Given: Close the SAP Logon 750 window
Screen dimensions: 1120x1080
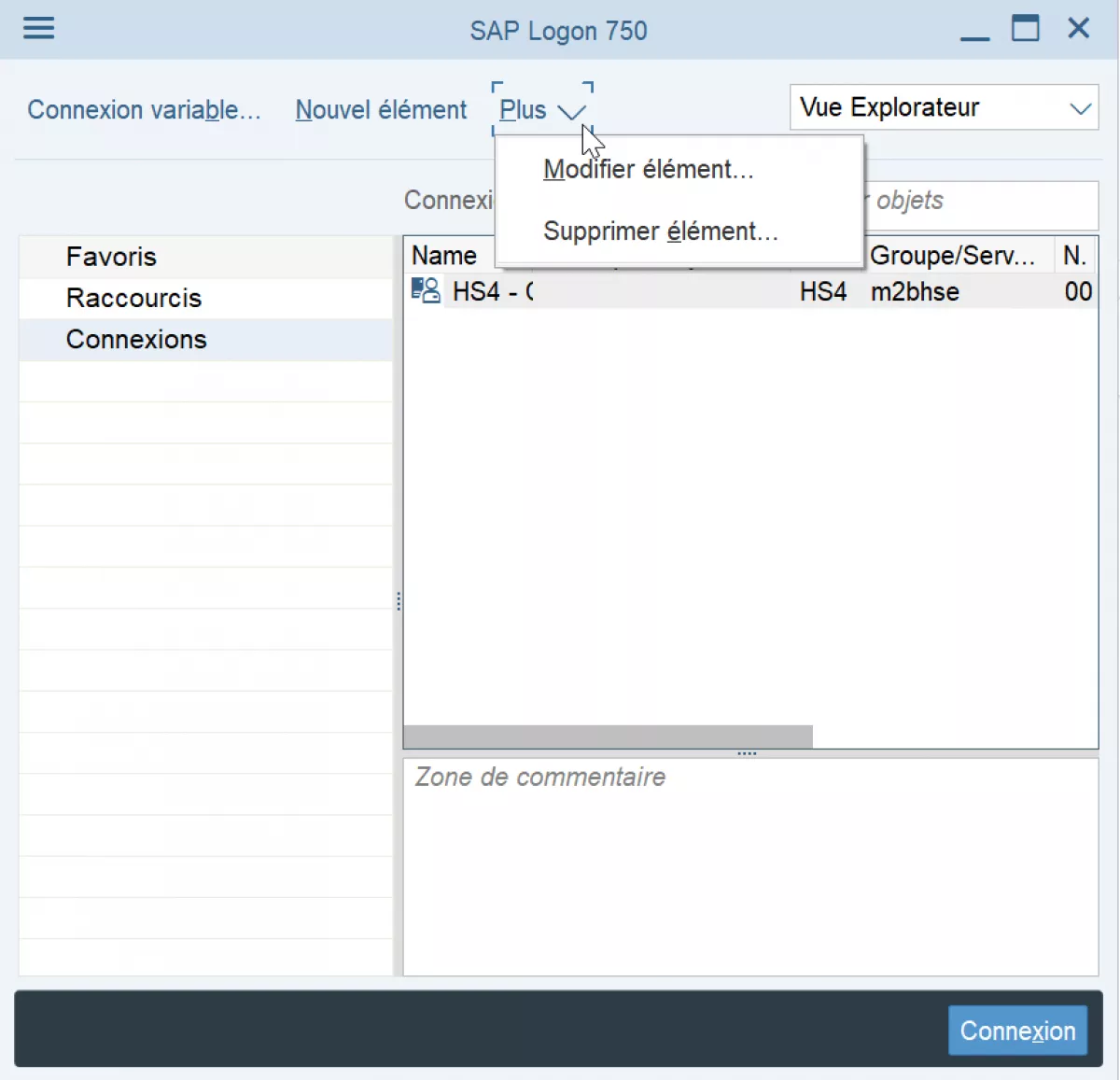Looking at the screenshot, I should 1078,28.
